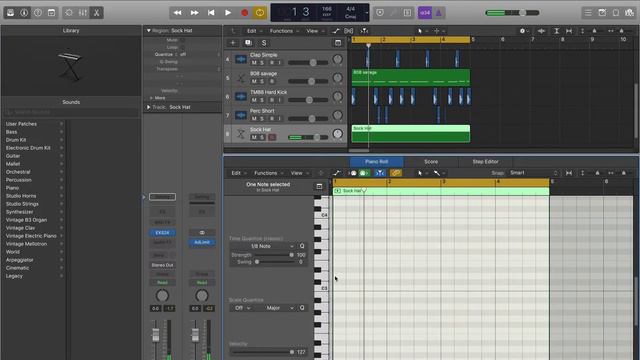Screen dimensions: 640x360
Task: Select the 808 savage green region
Action: coord(411,78)
